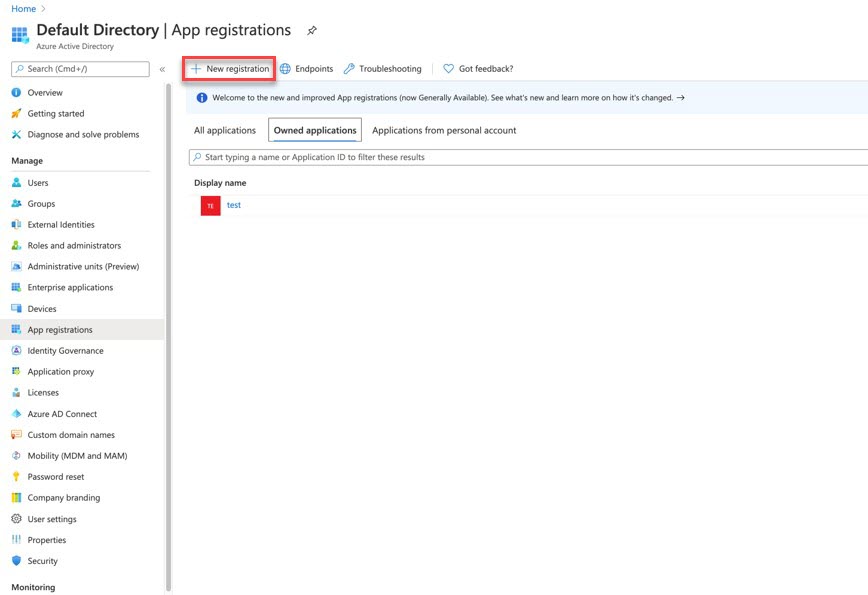Click the breadcrumb chevron after Home

click(43, 9)
